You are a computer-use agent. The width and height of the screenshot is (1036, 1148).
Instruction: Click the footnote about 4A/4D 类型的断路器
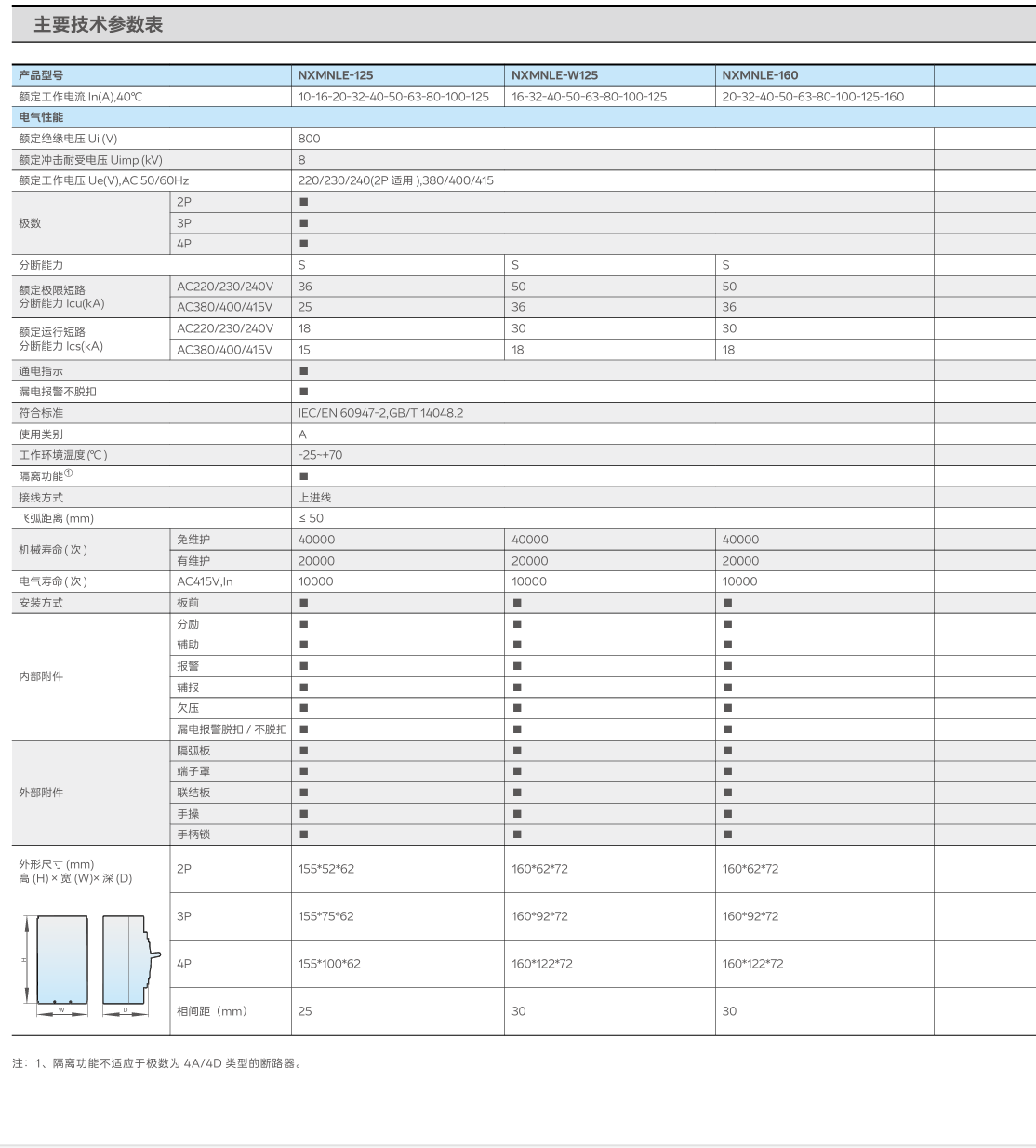(158, 1063)
